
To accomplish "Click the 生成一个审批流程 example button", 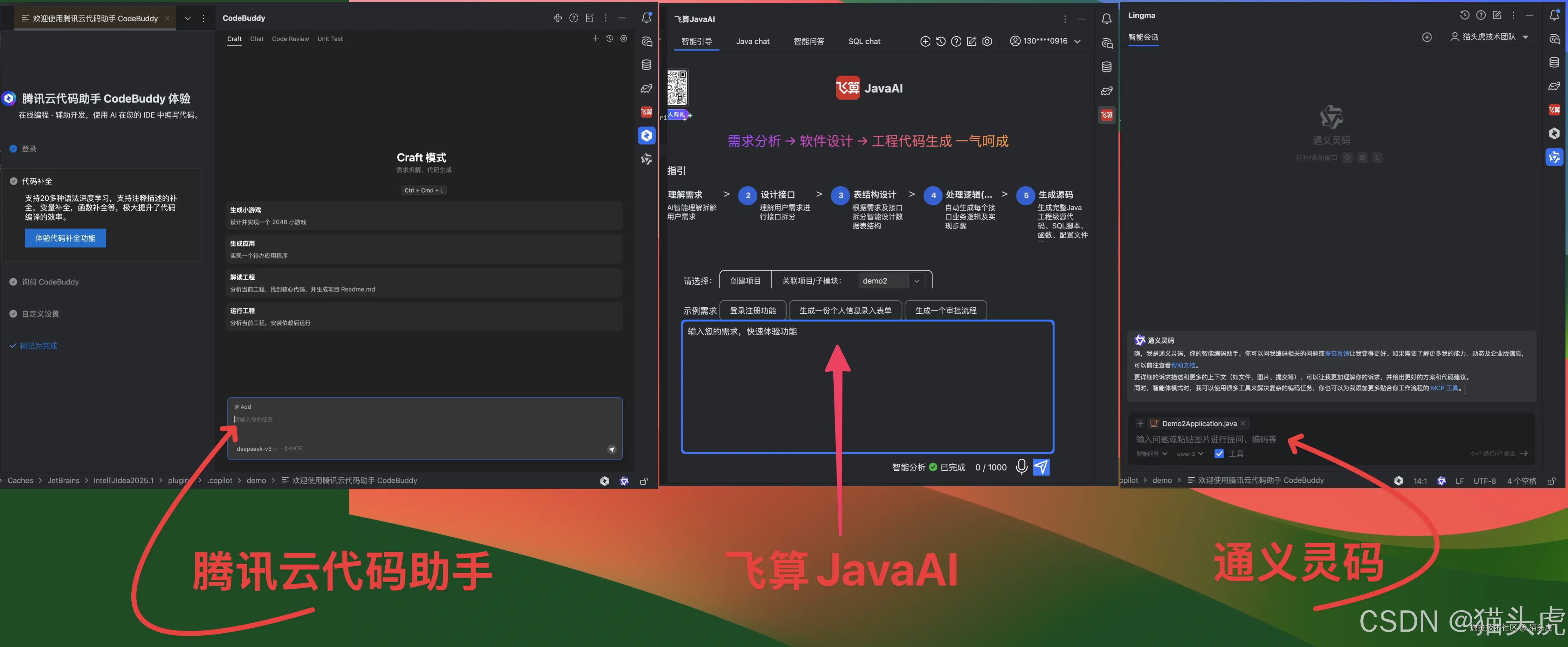I will [x=946, y=310].
